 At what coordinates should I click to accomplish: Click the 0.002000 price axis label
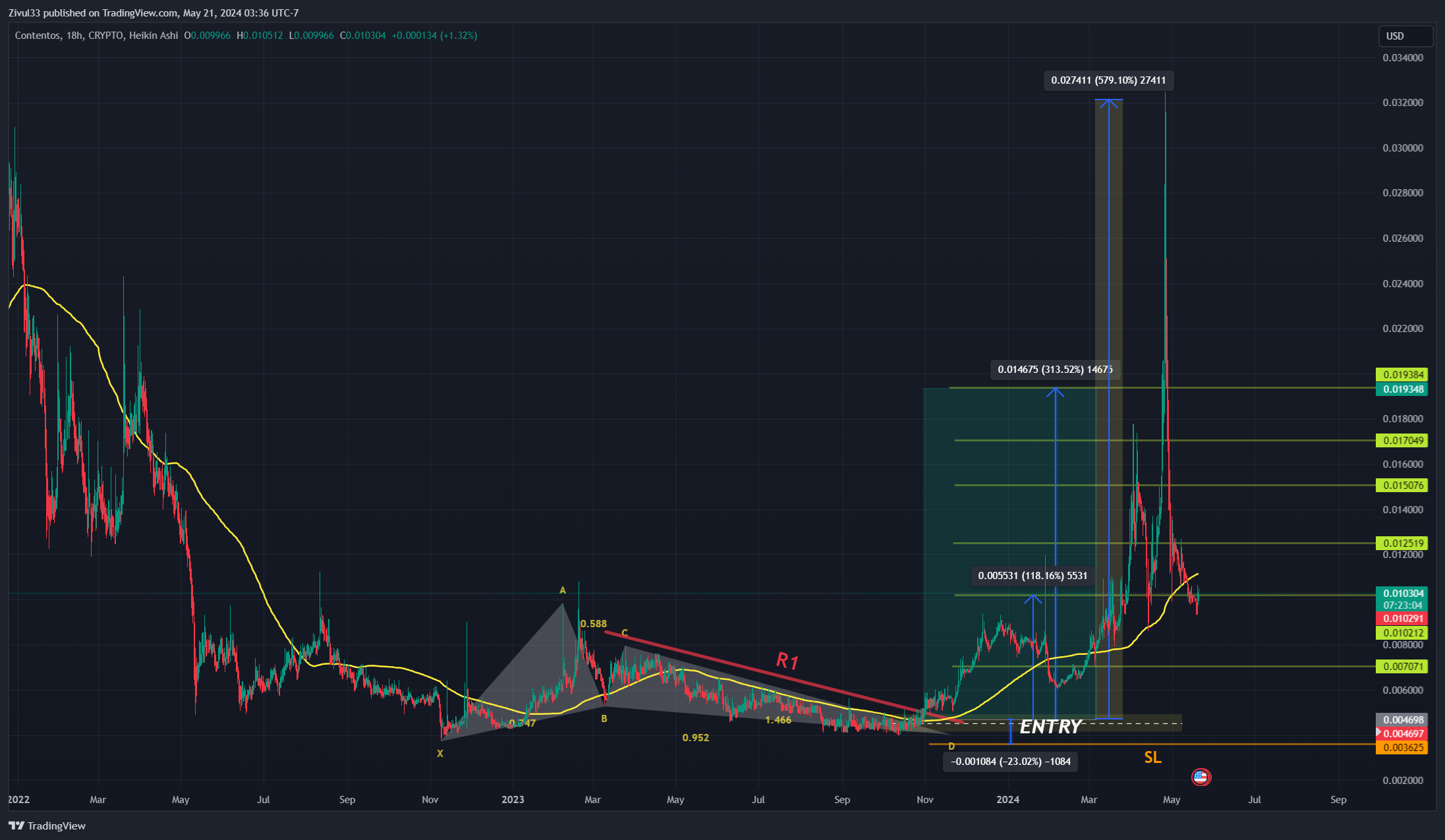coord(1403,781)
